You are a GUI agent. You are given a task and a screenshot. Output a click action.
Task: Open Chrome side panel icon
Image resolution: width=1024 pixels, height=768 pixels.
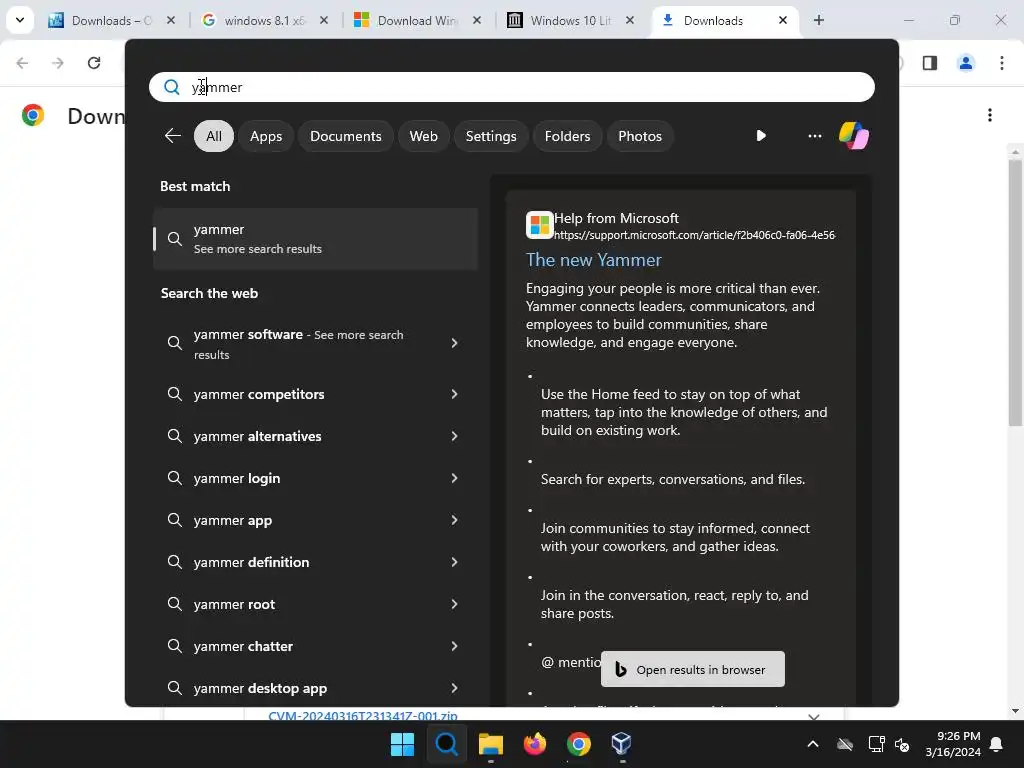930,63
